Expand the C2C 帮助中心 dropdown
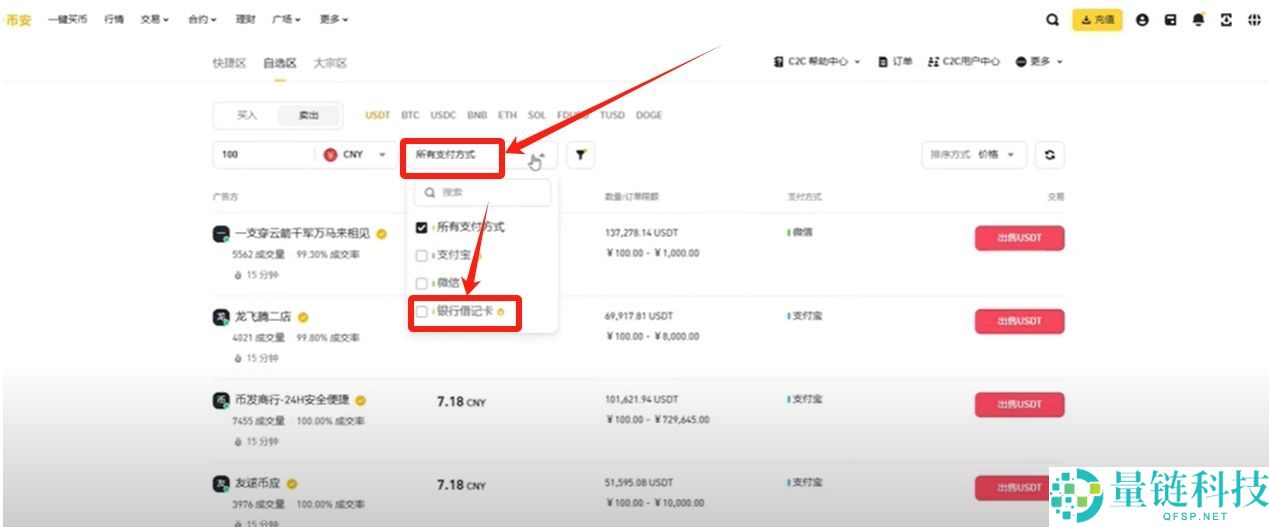Screen dimensions: 1269x527 point(817,62)
